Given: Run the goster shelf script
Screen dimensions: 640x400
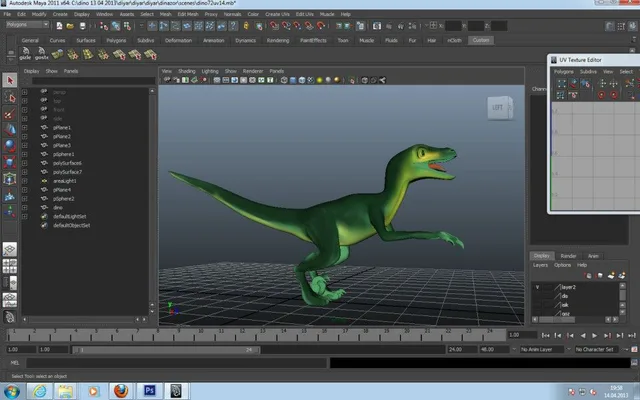Looking at the screenshot, I should tap(41, 54).
